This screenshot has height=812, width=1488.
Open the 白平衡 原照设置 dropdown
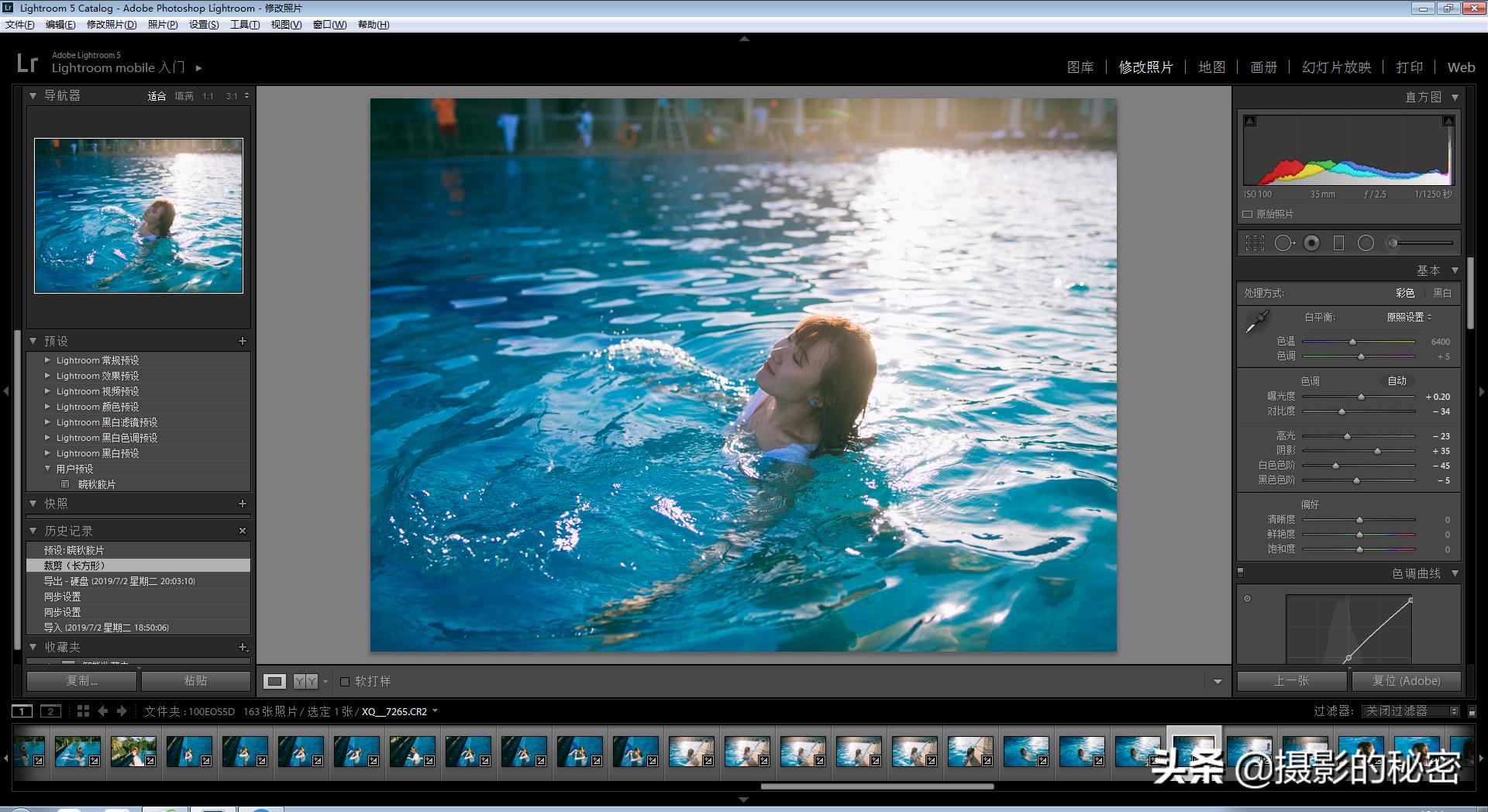click(1409, 317)
